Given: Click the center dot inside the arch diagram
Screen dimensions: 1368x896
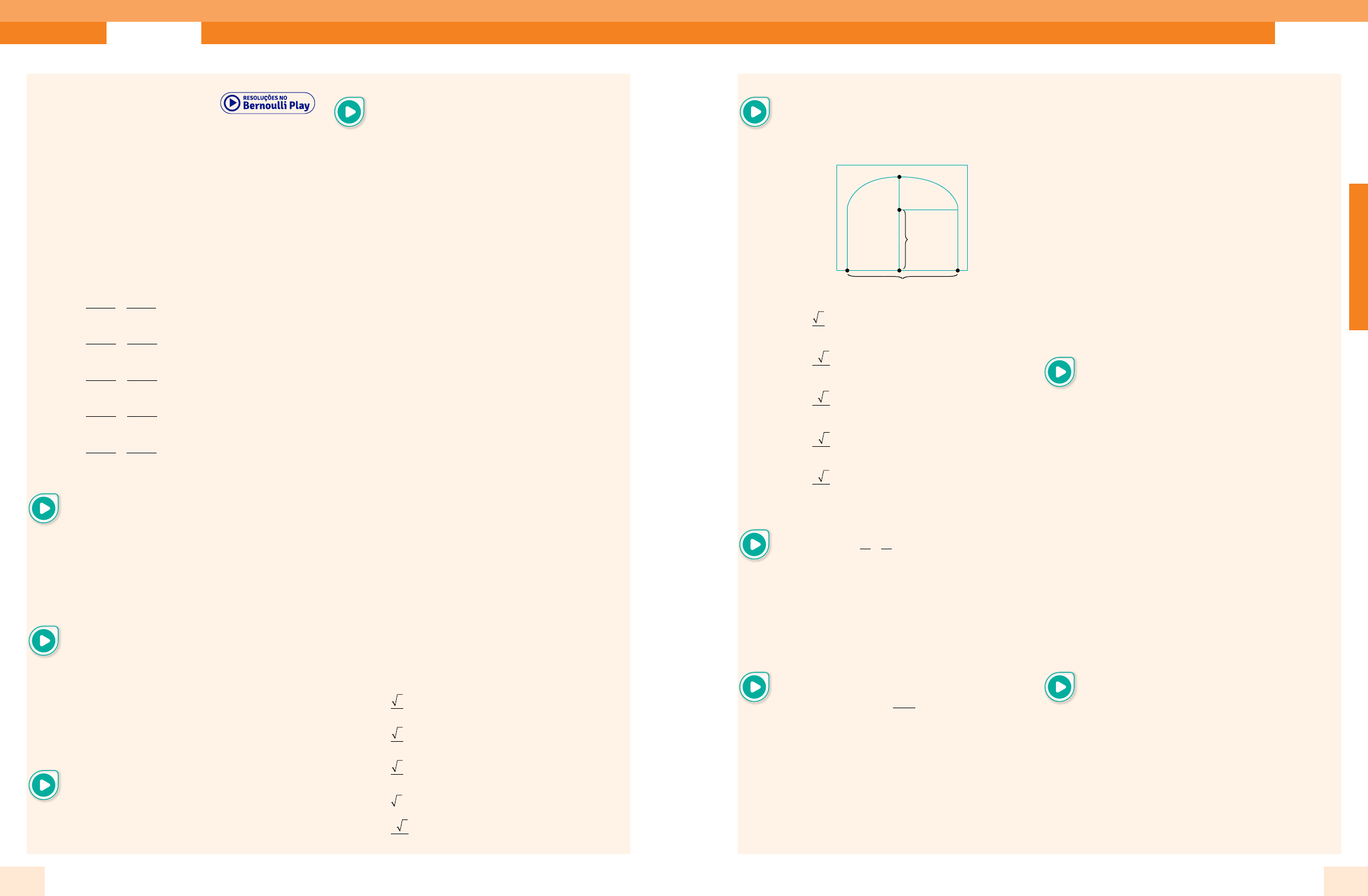Looking at the screenshot, I should coord(899,210).
